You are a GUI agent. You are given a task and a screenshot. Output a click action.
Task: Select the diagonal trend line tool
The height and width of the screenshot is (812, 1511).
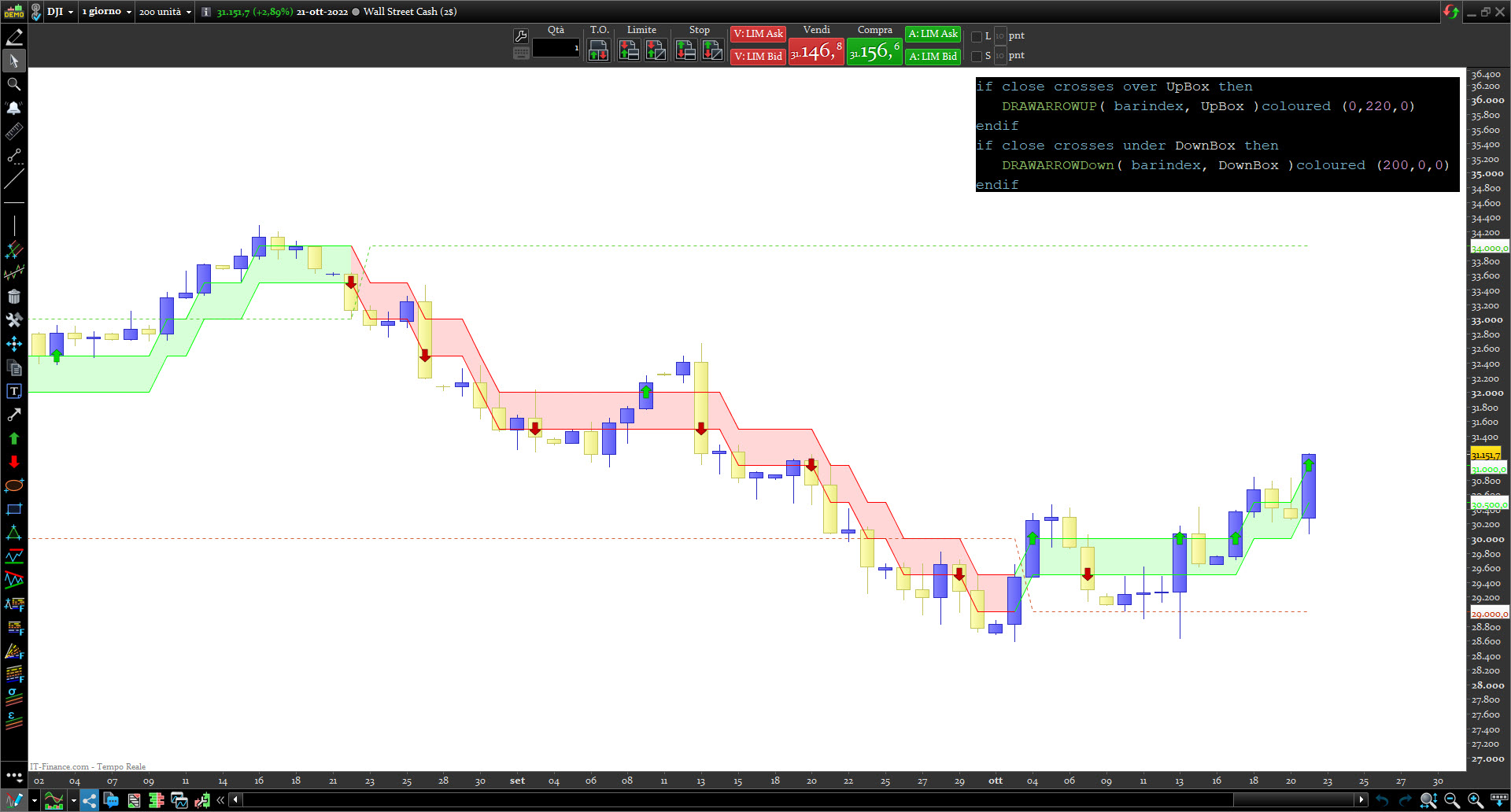click(14, 179)
